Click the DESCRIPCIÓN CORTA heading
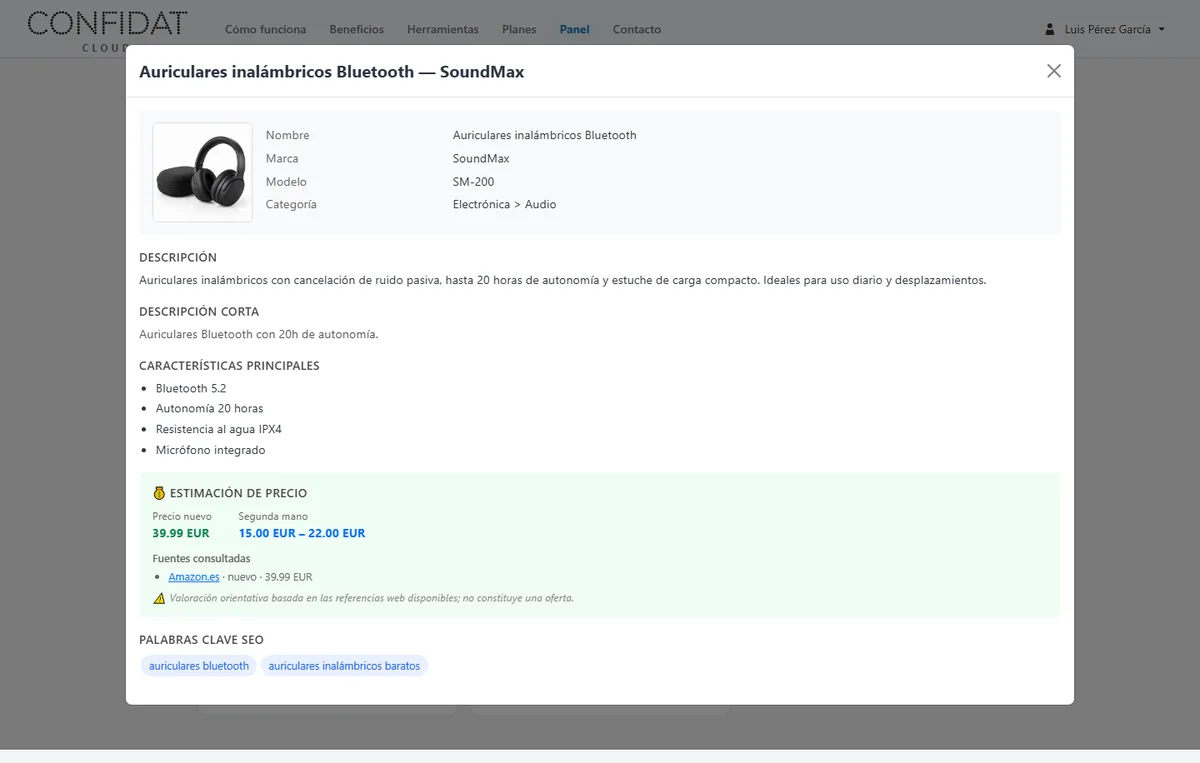 [x=199, y=311]
